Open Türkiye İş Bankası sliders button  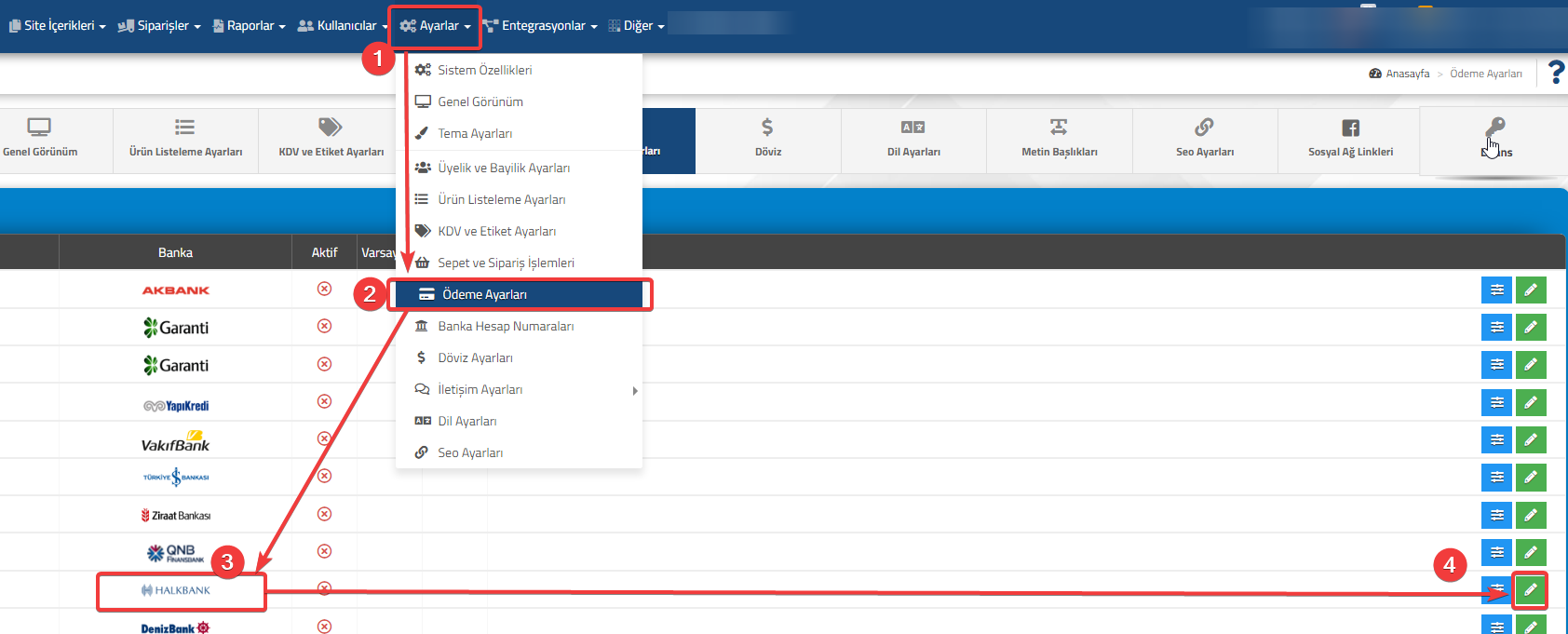tap(1496, 477)
